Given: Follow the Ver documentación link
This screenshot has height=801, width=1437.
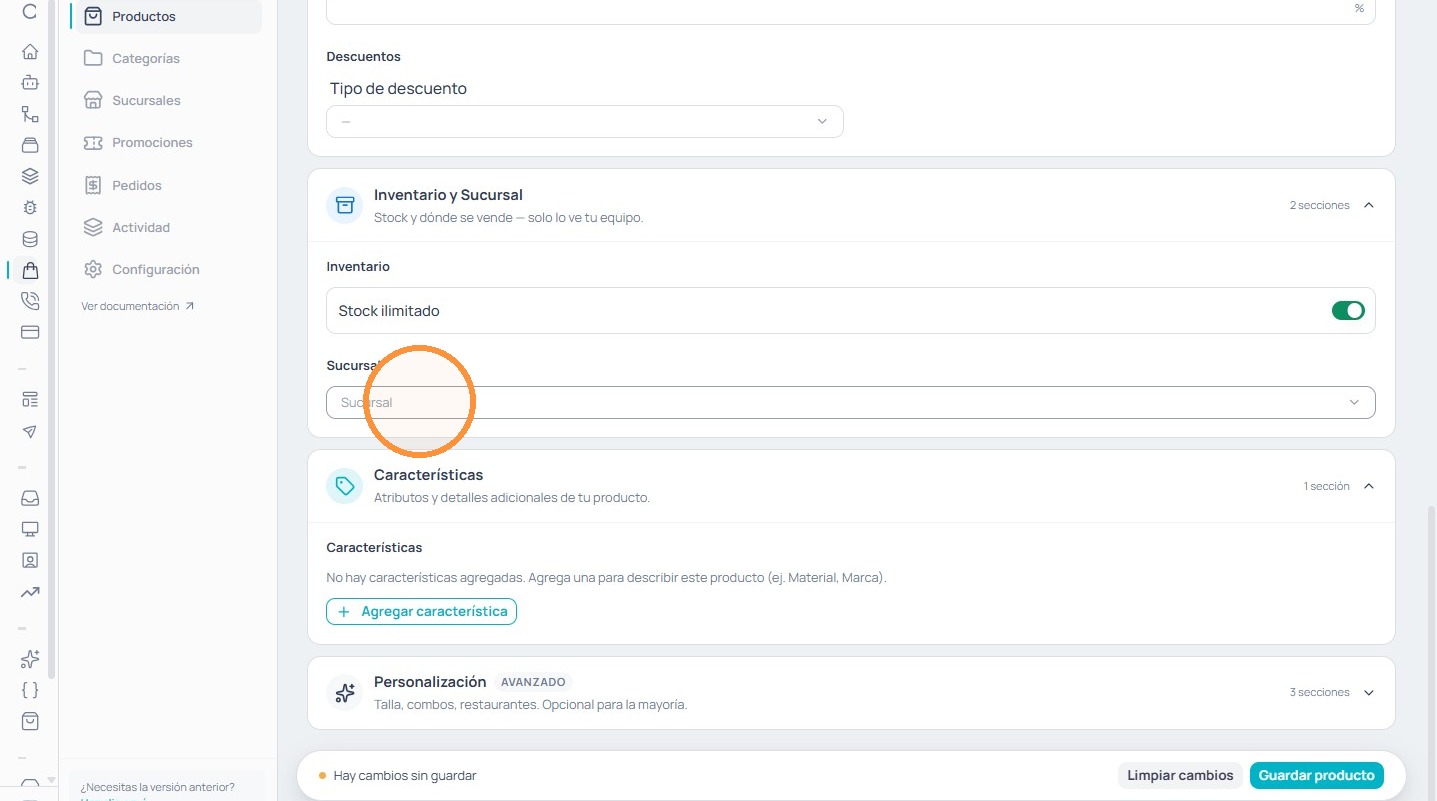Looking at the screenshot, I should point(138,306).
